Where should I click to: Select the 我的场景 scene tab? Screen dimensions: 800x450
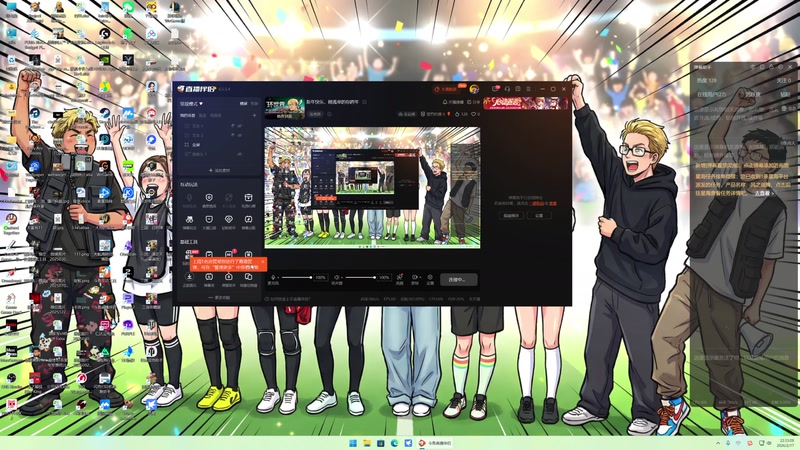coord(187,116)
